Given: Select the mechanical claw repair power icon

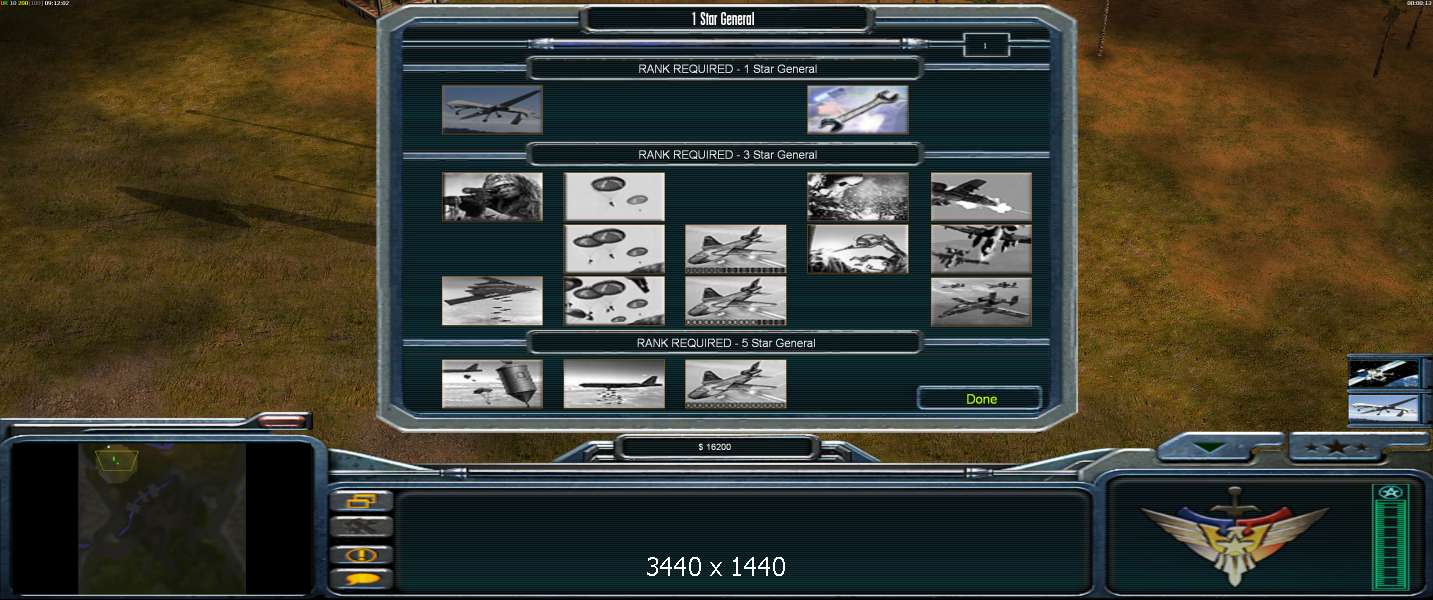Looking at the screenshot, I should 858,249.
